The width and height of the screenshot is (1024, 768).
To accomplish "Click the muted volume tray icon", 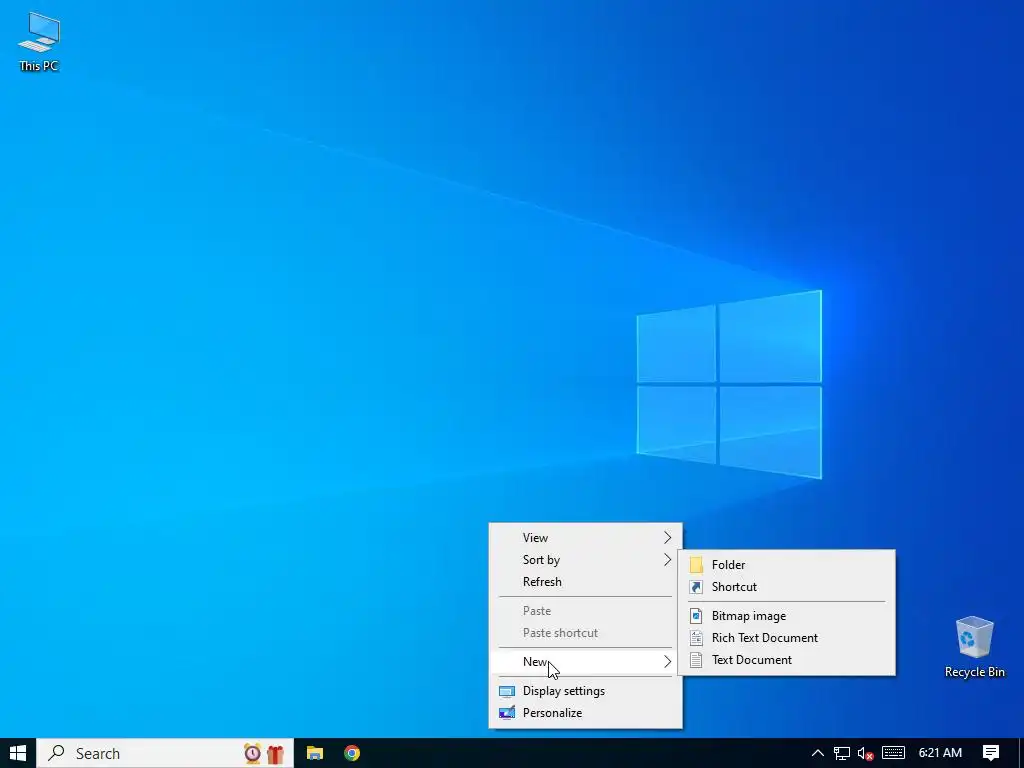I will coord(866,754).
